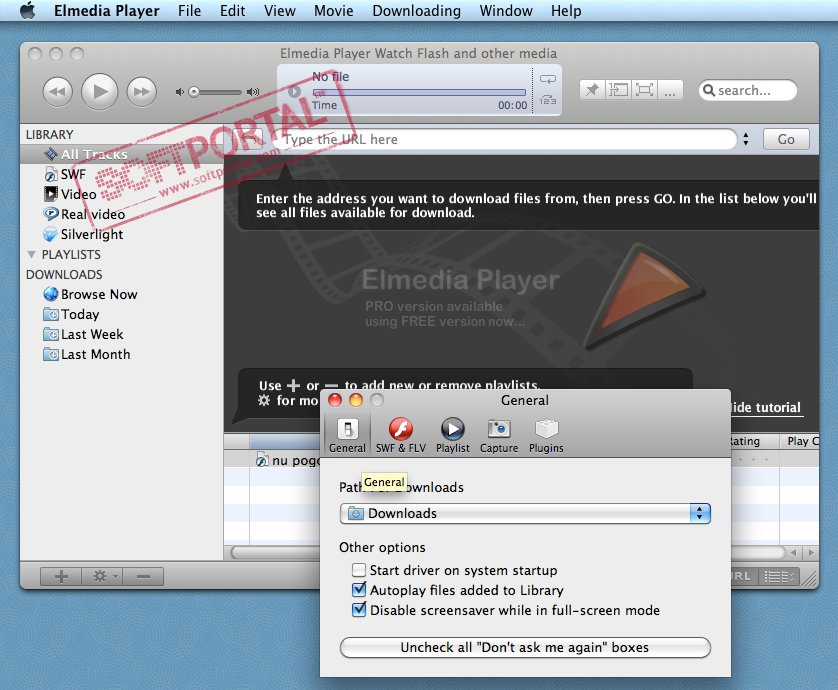Click the URL address field
This screenshot has width=838, height=690.
tap(505, 139)
